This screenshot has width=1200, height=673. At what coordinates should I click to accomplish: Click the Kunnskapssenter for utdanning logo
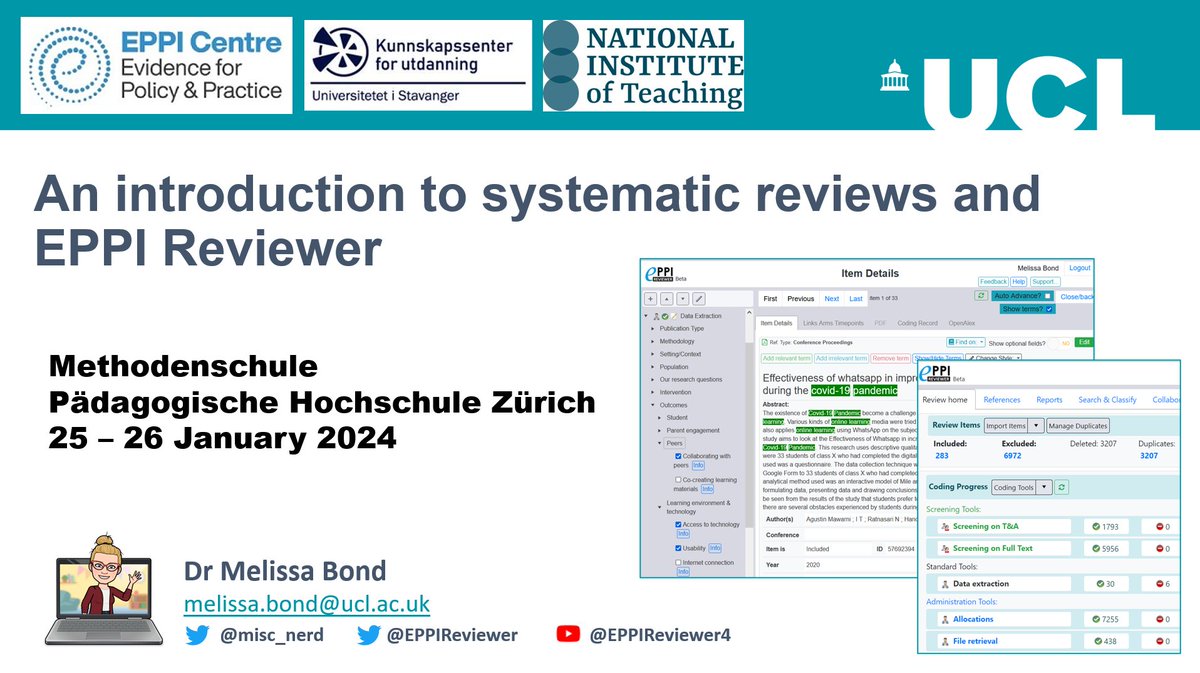[x=417, y=64]
